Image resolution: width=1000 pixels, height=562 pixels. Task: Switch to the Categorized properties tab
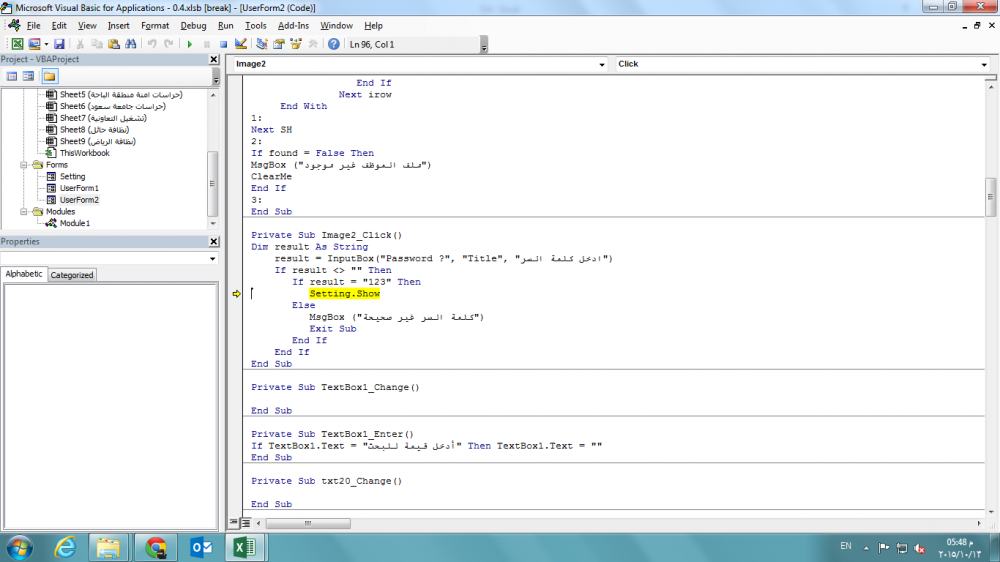(x=72, y=275)
